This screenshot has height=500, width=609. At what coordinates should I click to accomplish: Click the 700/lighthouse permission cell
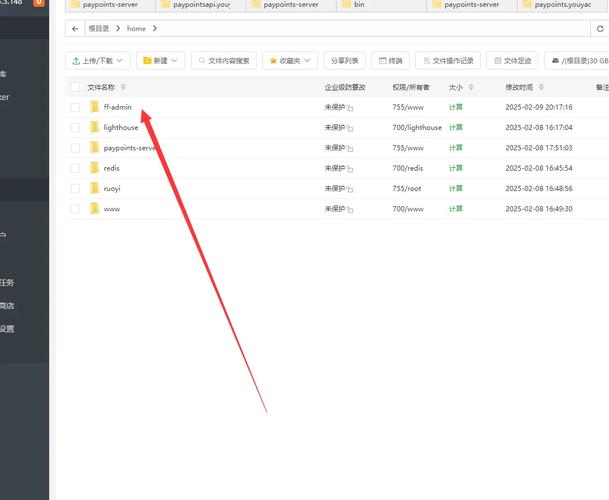417,127
